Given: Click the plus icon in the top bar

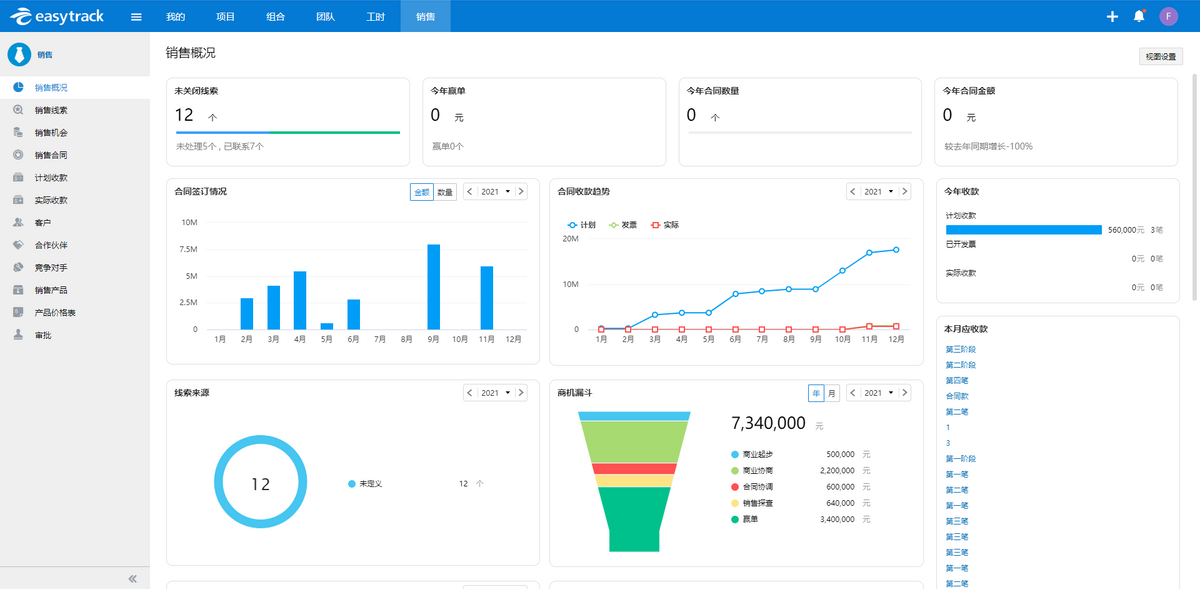Looking at the screenshot, I should tap(1112, 16).
